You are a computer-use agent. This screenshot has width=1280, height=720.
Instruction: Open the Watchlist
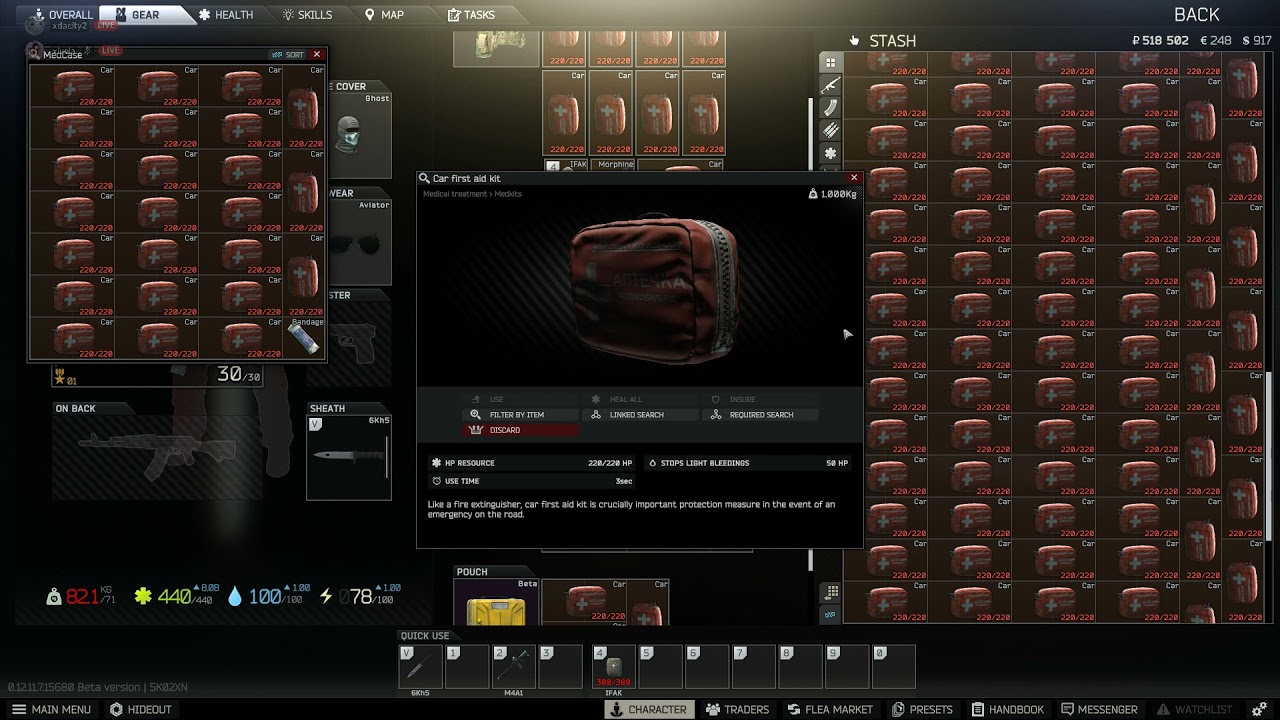[x=1194, y=709]
